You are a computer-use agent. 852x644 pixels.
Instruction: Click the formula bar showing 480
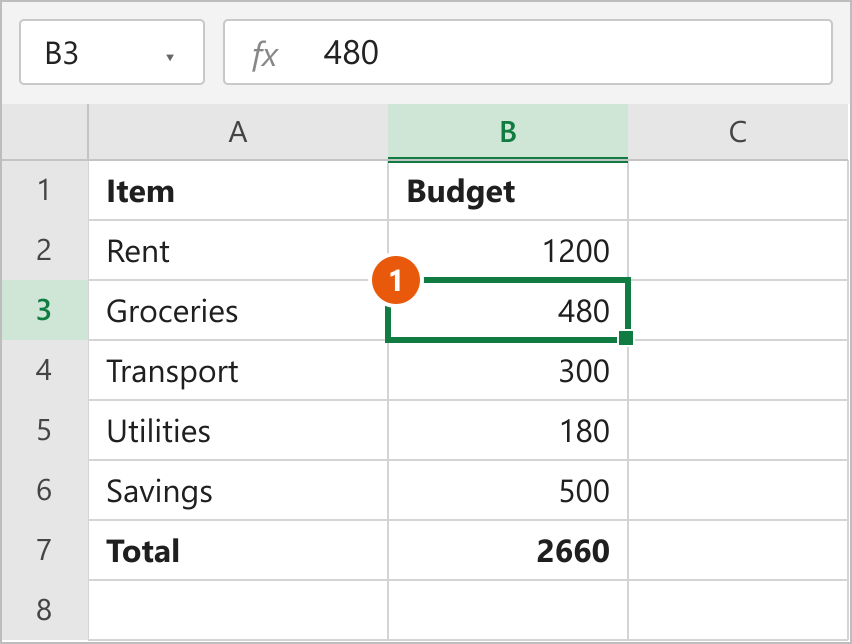click(x=528, y=52)
